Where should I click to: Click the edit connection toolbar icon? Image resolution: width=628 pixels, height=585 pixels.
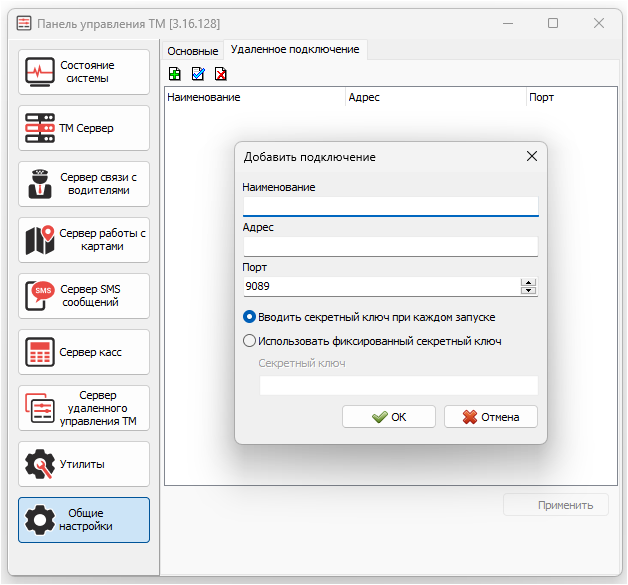click(198, 74)
